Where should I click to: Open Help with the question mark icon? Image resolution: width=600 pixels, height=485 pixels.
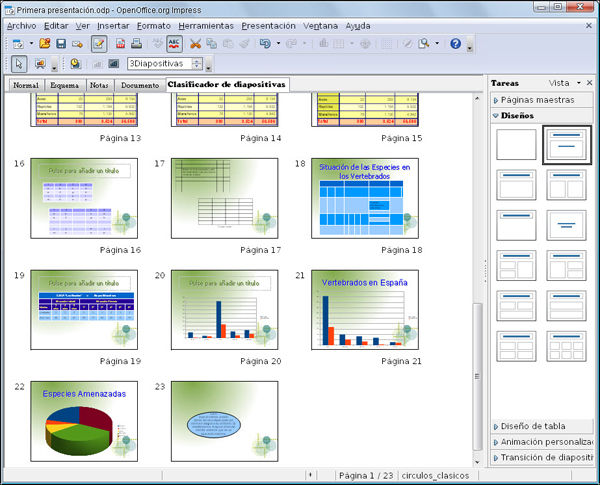click(455, 44)
